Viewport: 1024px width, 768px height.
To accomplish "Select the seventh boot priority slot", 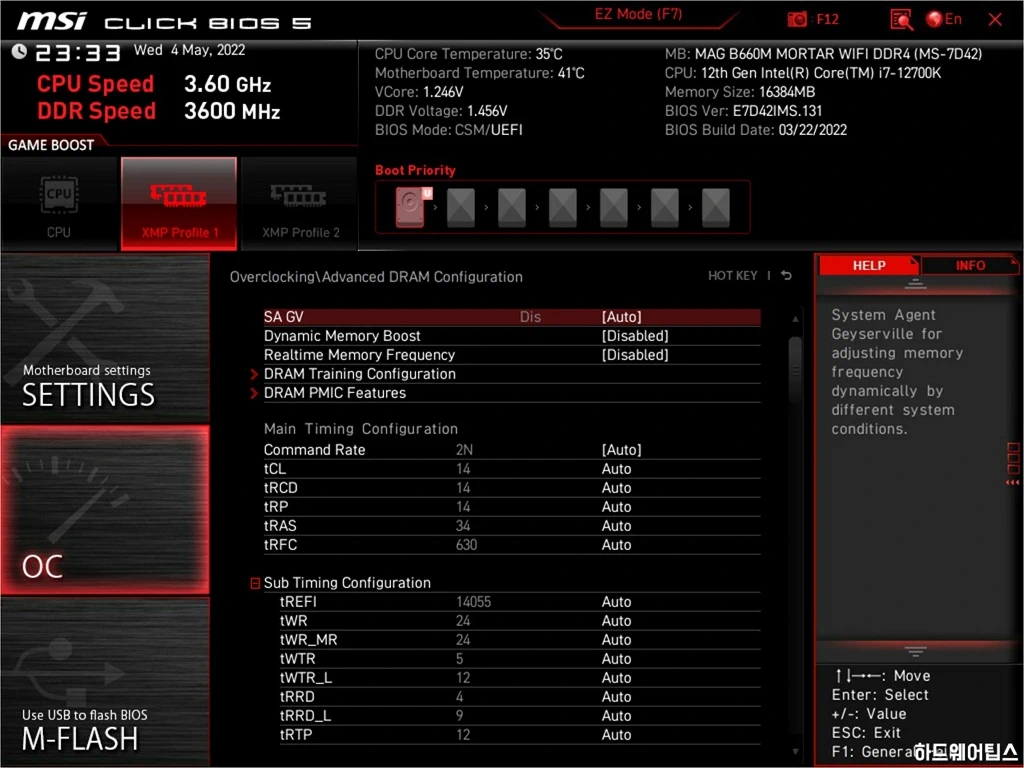I will coord(716,208).
